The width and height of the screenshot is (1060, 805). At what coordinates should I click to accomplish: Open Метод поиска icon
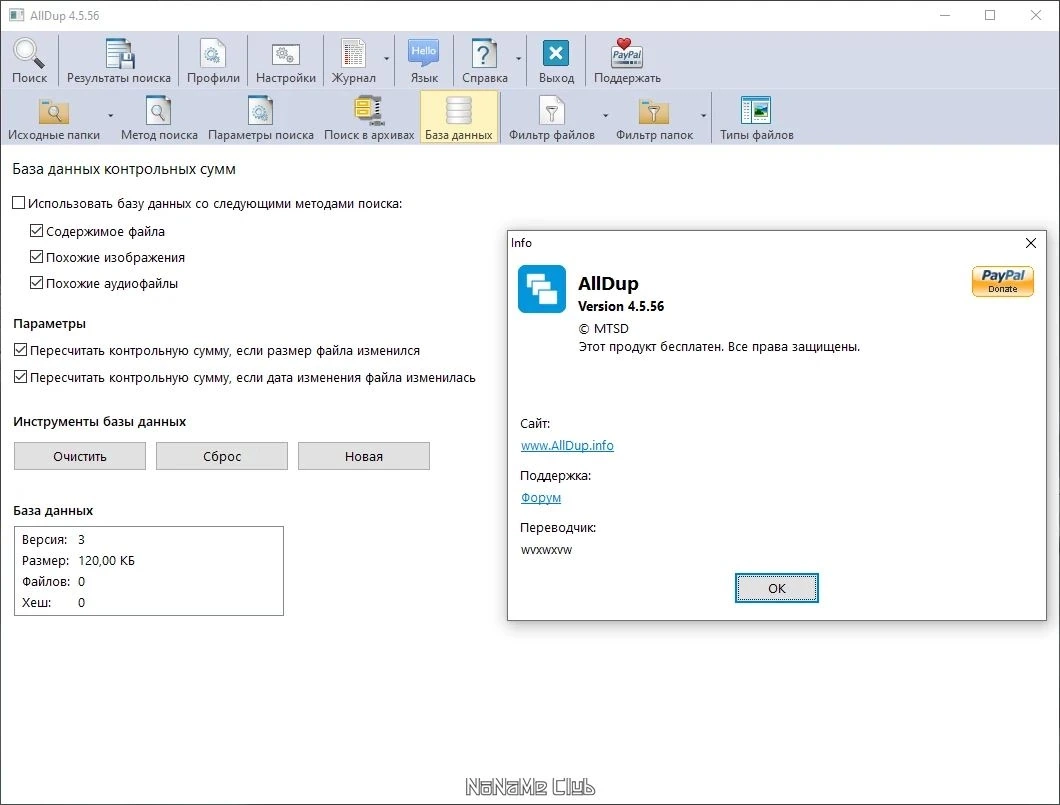coord(158,111)
